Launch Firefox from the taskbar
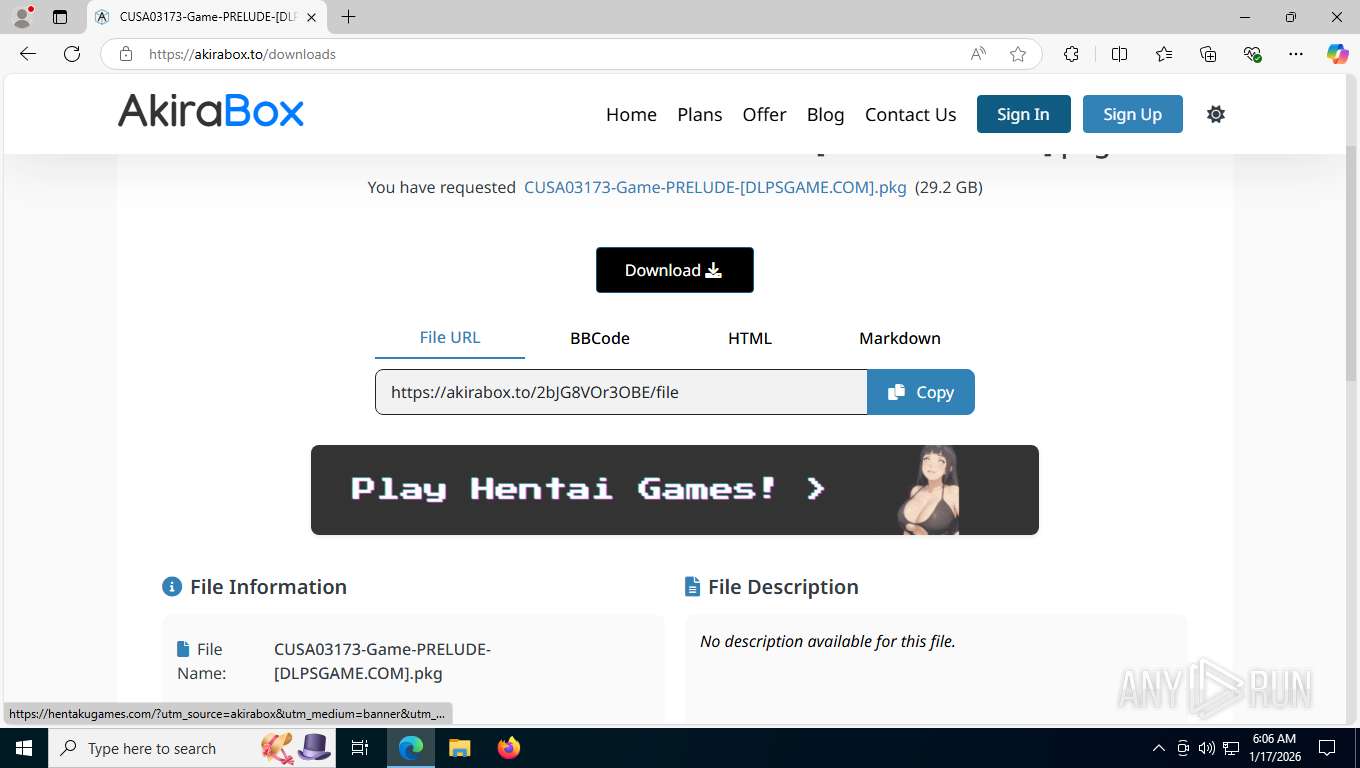 pyautogui.click(x=508, y=748)
